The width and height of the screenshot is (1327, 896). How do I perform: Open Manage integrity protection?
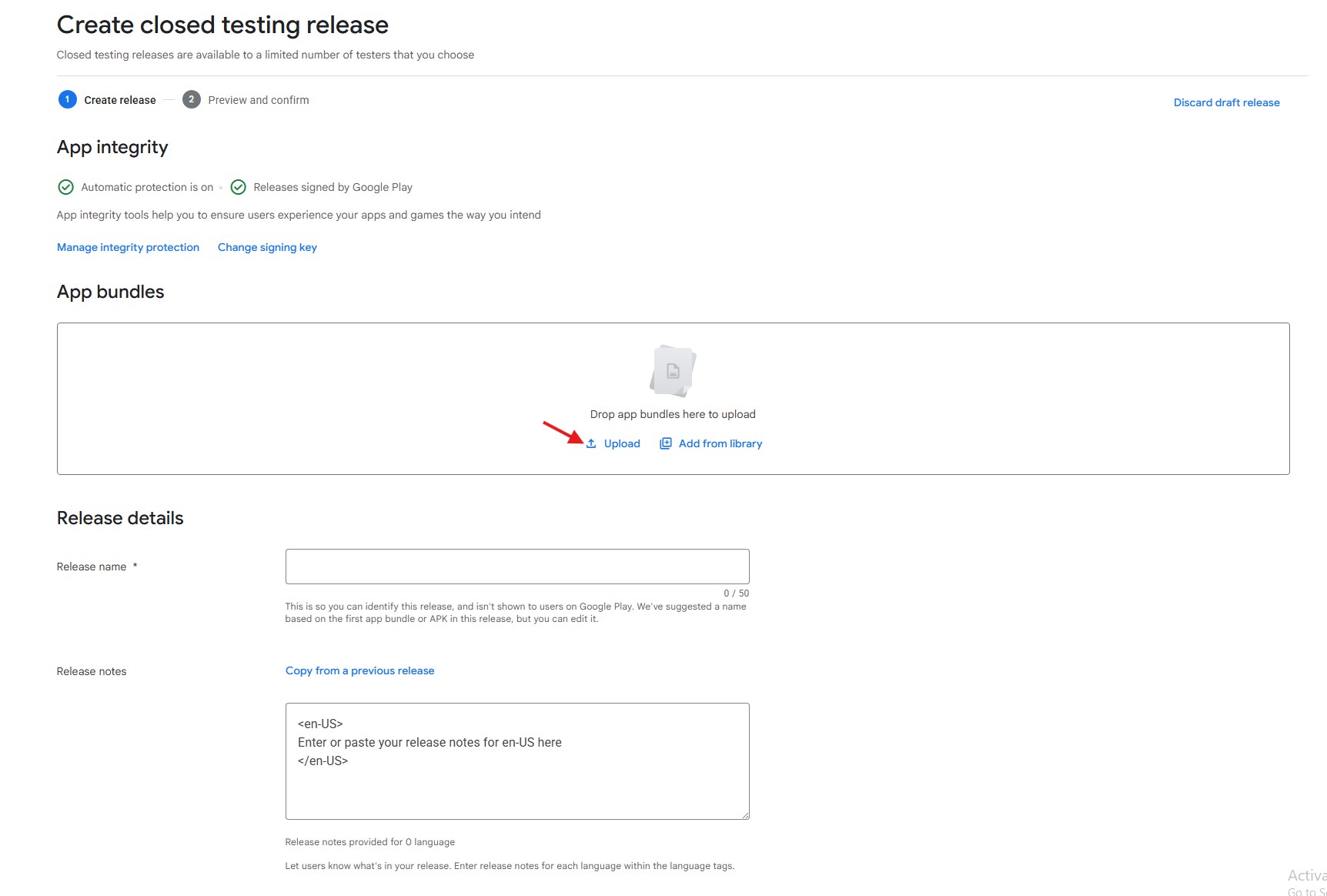[x=128, y=247]
